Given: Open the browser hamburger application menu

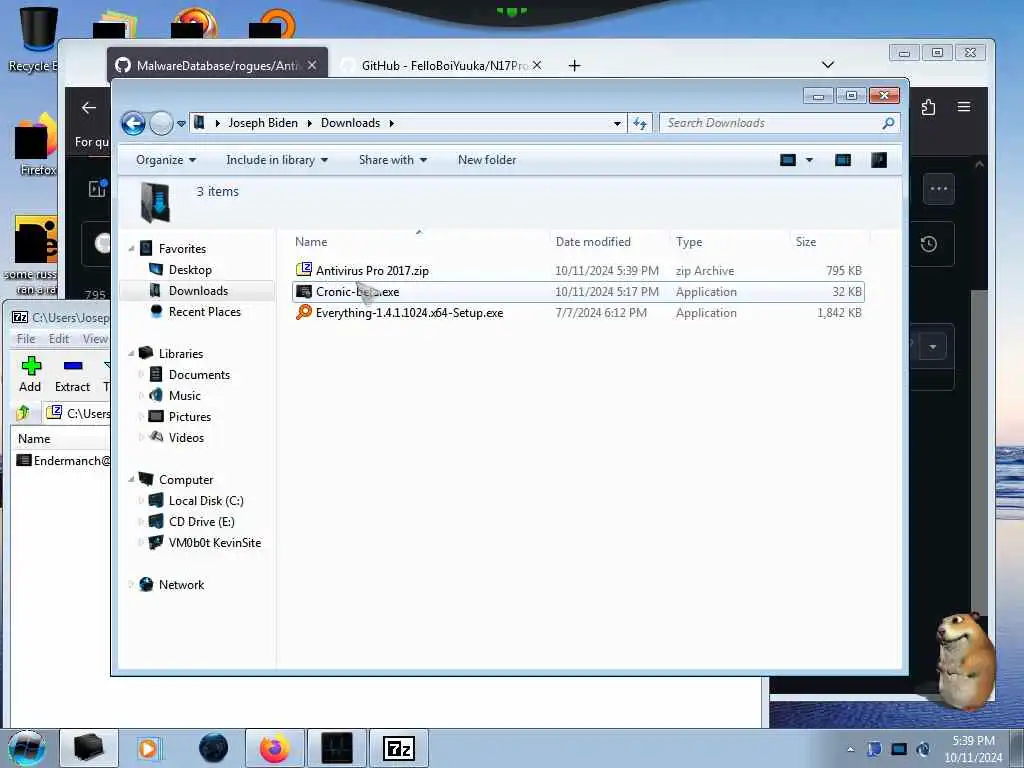Looking at the screenshot, I should coord(964,107).
